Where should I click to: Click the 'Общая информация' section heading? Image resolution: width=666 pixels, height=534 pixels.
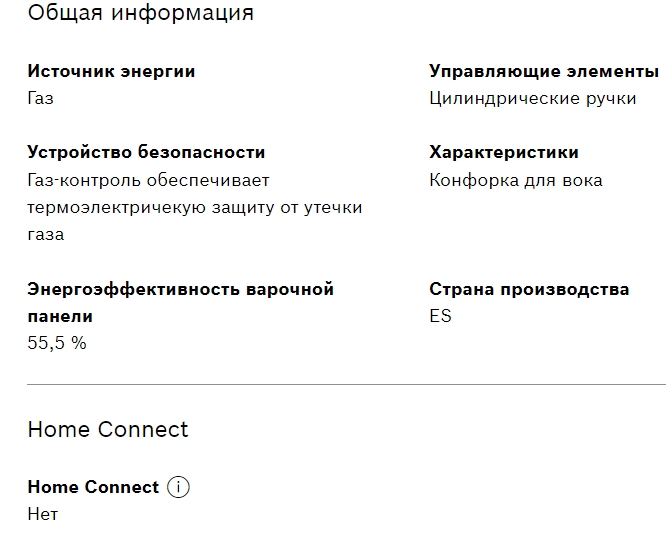[140, 13]
